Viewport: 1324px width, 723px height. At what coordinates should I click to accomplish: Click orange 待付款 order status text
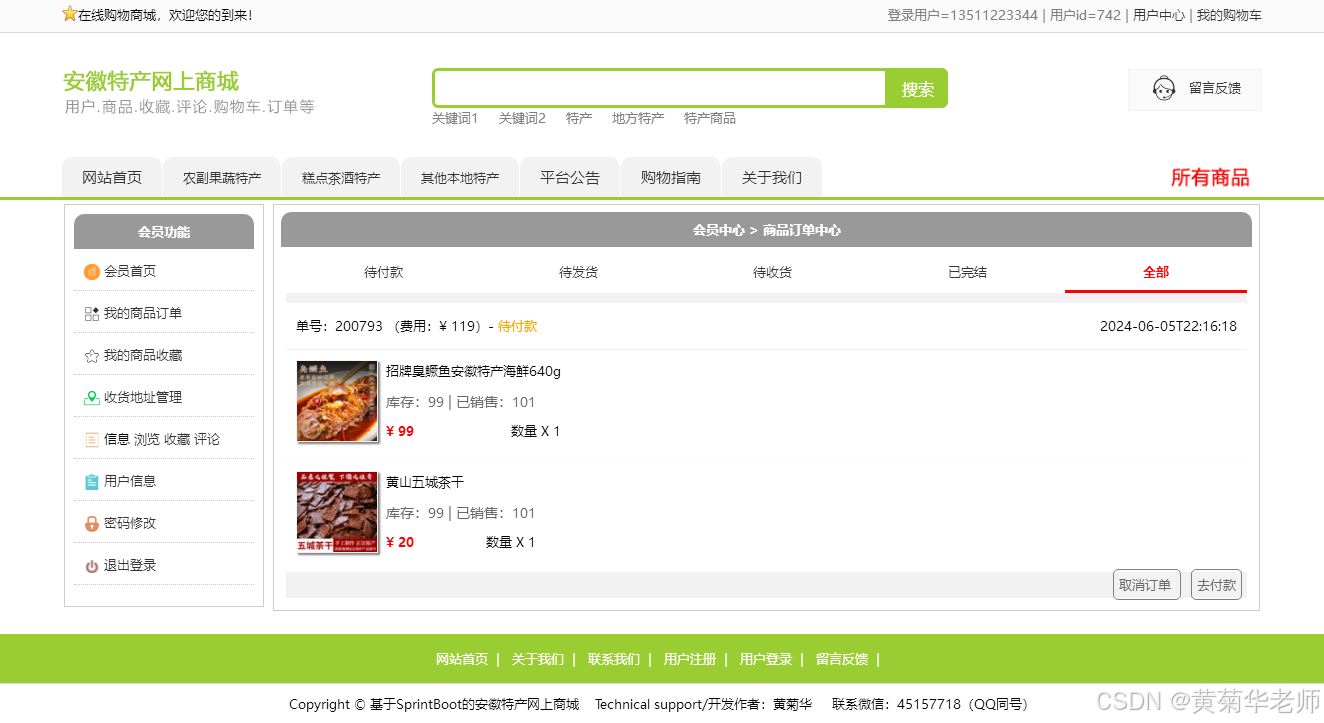click(517, 326)
